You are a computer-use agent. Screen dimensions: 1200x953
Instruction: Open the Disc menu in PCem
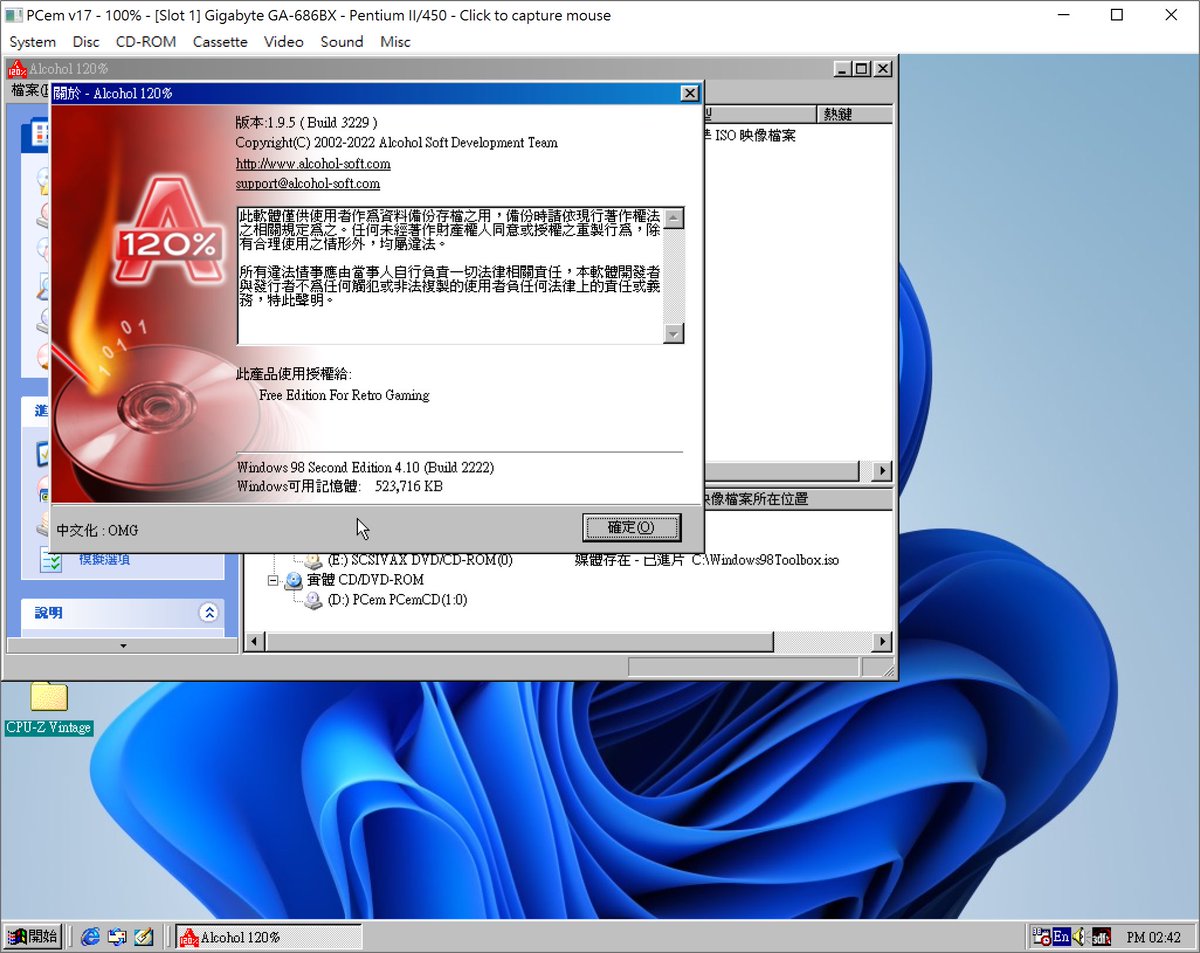pos(86,42)
